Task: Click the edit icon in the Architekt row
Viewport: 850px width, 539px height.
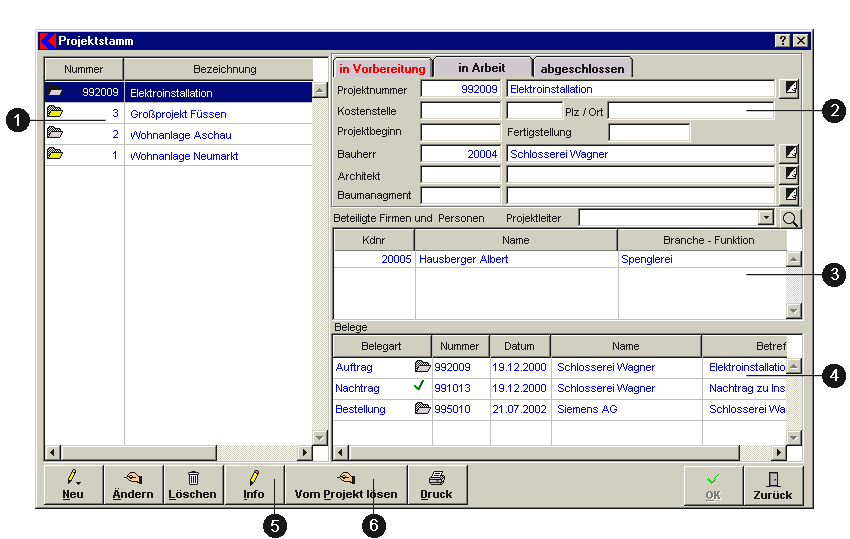Action: (x=790, y=174)
